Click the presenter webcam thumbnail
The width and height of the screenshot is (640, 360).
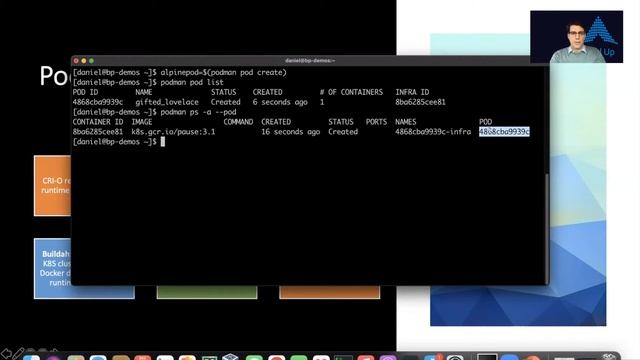(576, 37)
